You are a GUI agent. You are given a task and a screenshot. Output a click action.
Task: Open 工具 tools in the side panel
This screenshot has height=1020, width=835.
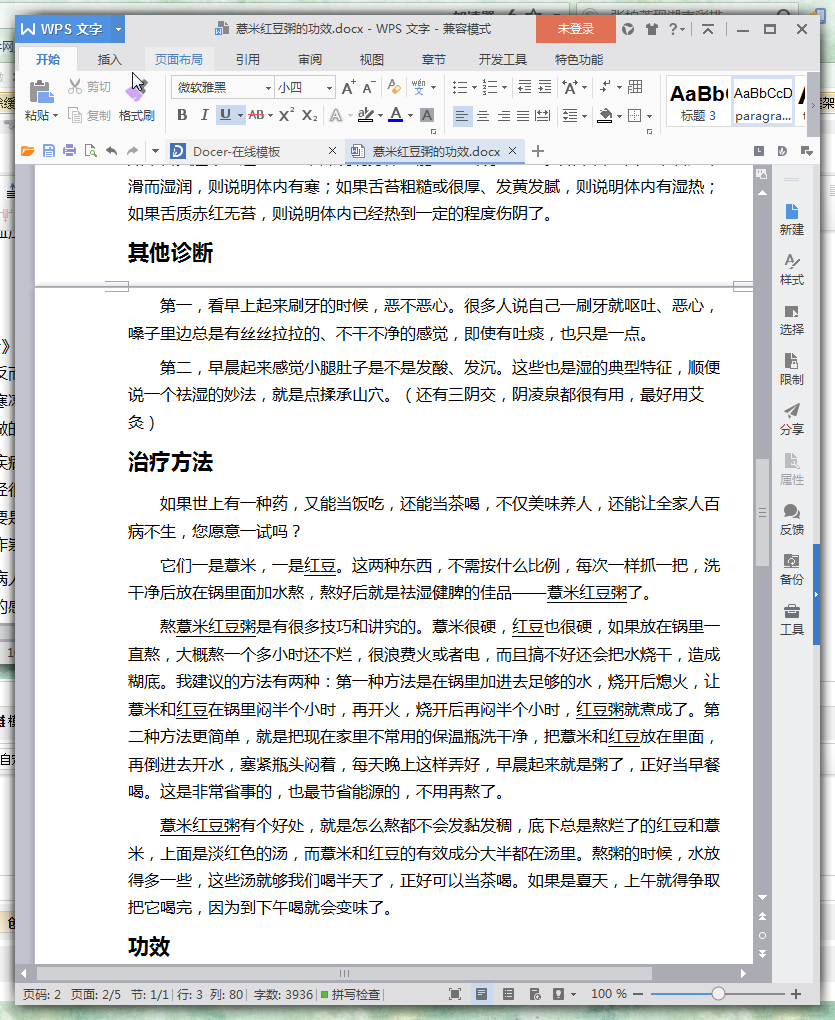pyautogui.click(x=791, y=619)
